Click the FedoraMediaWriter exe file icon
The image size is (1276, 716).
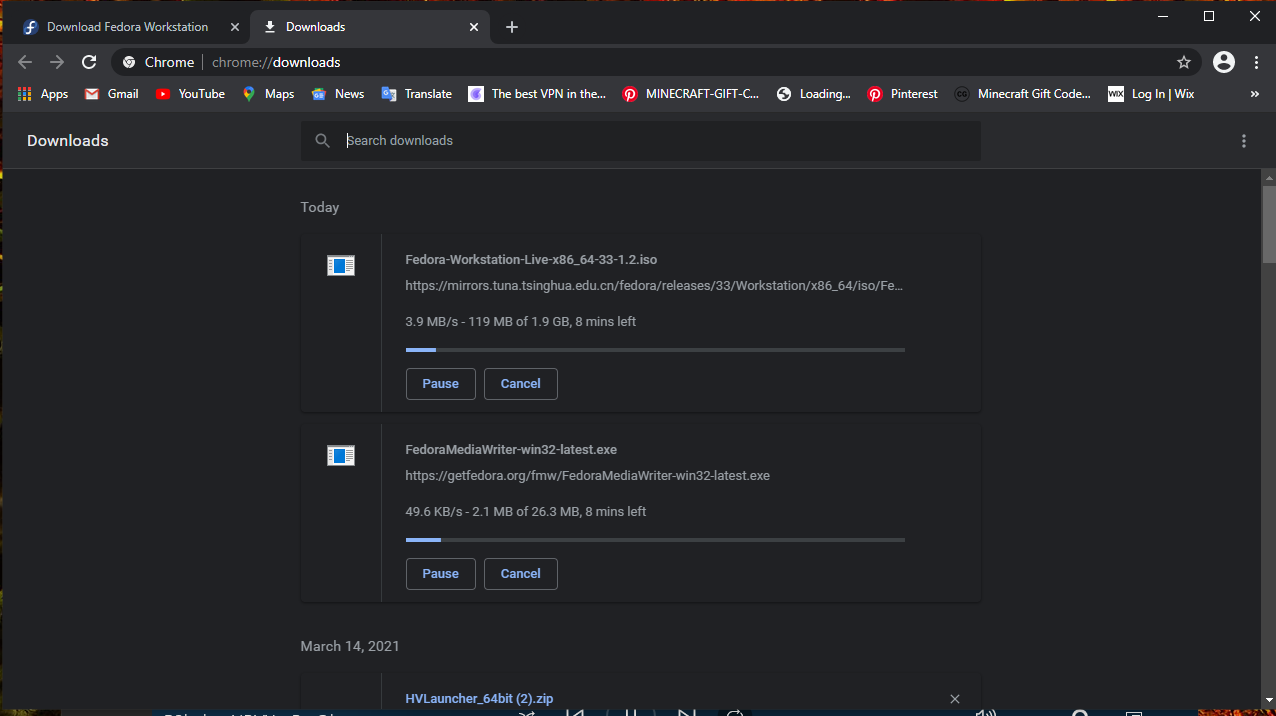pos(341,456)
